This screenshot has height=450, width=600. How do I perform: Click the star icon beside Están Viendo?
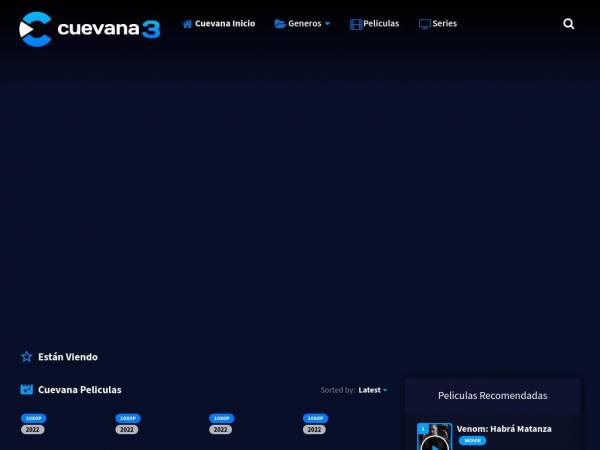pyautogui.click(x=26, y=357)
